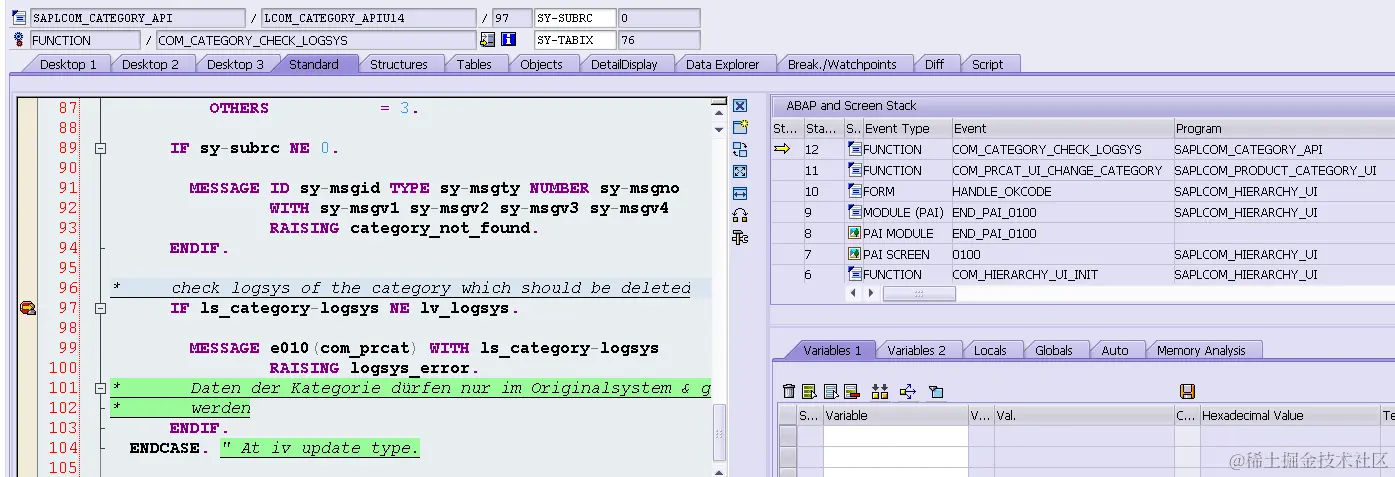Switch to the Globals tab
Image resolution: width=1395 pixels, height=477 pixels.
(1054, 350)
